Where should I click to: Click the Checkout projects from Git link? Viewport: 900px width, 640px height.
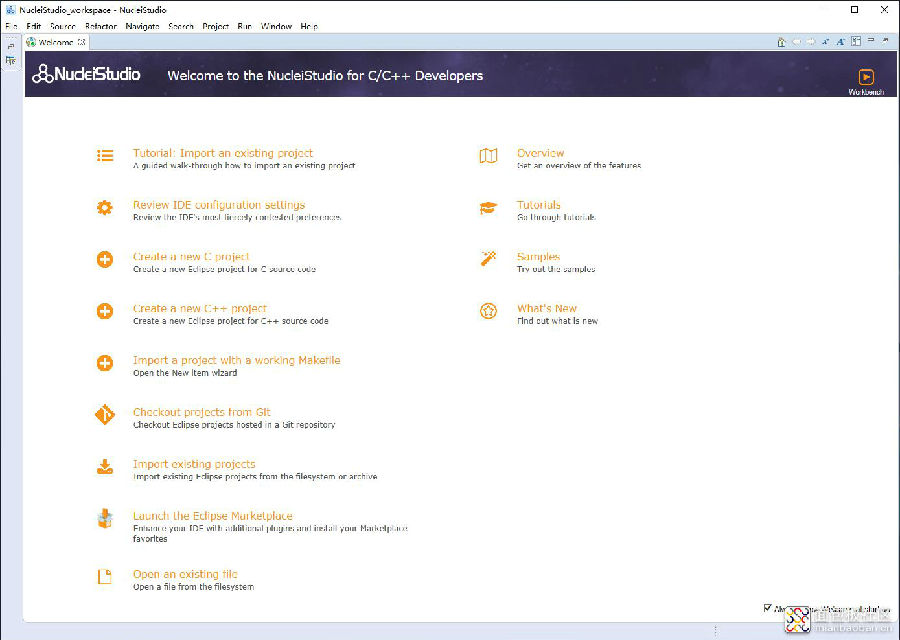pyautogui.click(x=201, y=412)
